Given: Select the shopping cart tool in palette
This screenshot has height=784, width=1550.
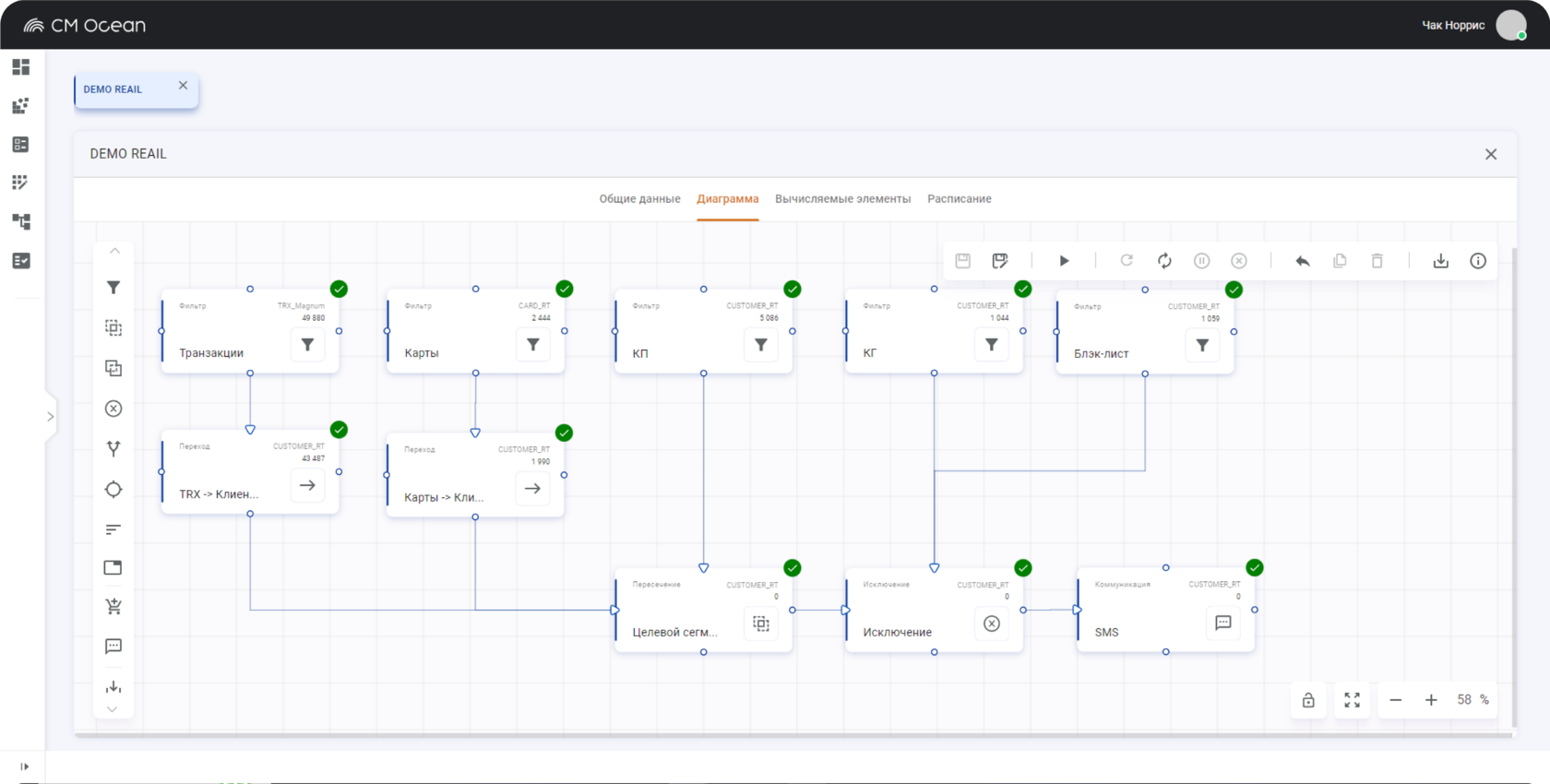Looking at the screenshot, I should click(113, 607).
